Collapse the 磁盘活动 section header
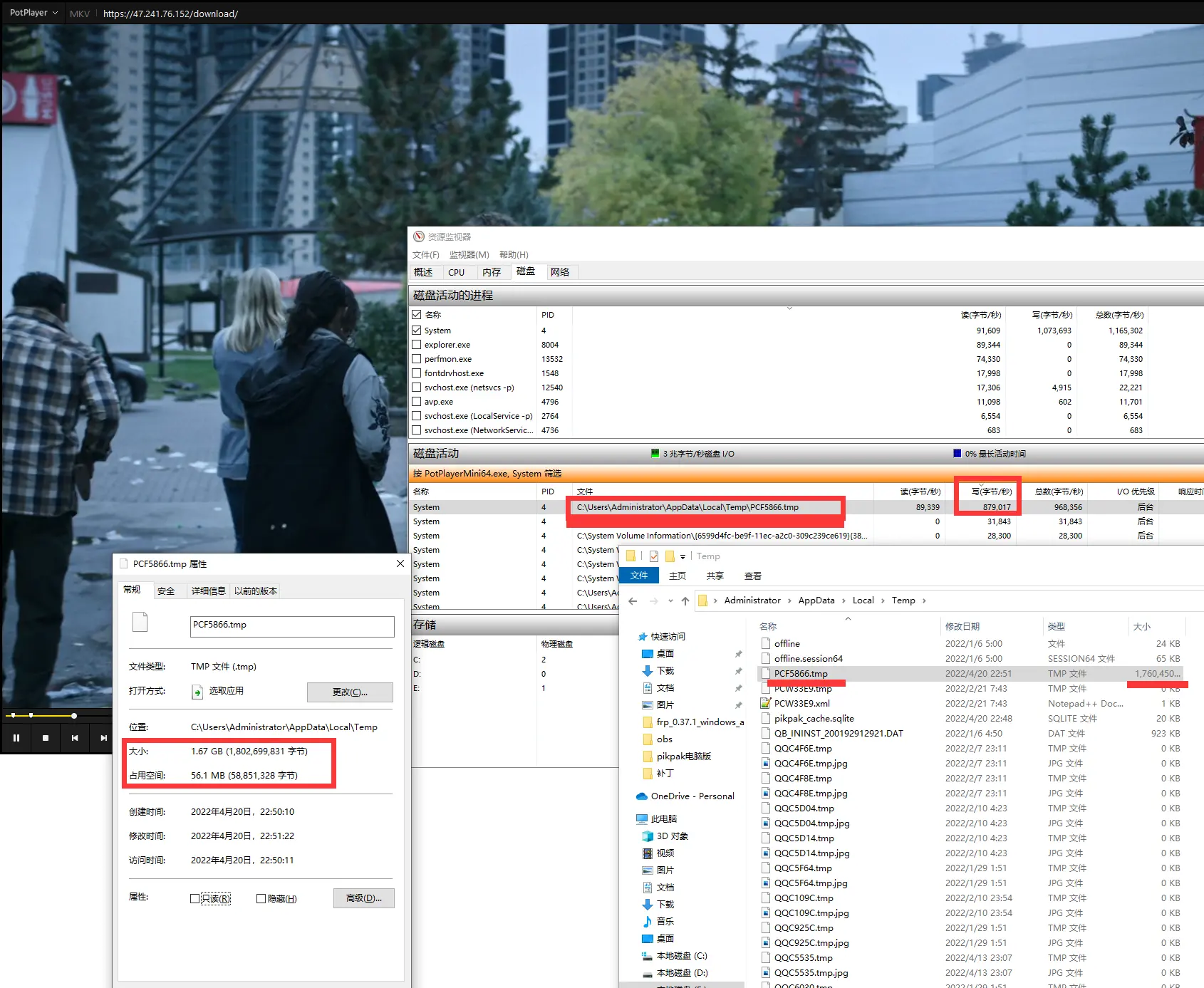The image size is (1204, 988). coord(806,454)
